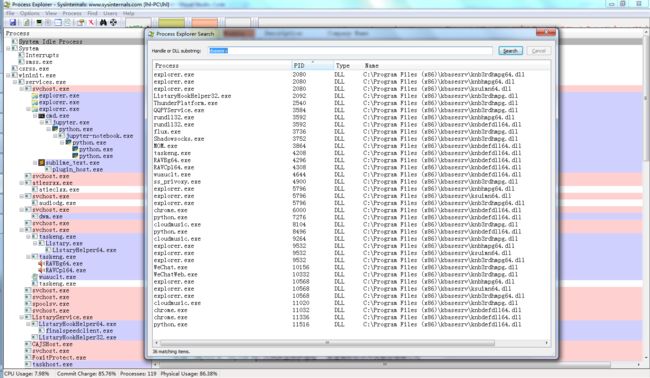Click the salmon physical memory mini graph
Image resolution: width=650 pixels, height=378 pixels.
coord(204,22)
